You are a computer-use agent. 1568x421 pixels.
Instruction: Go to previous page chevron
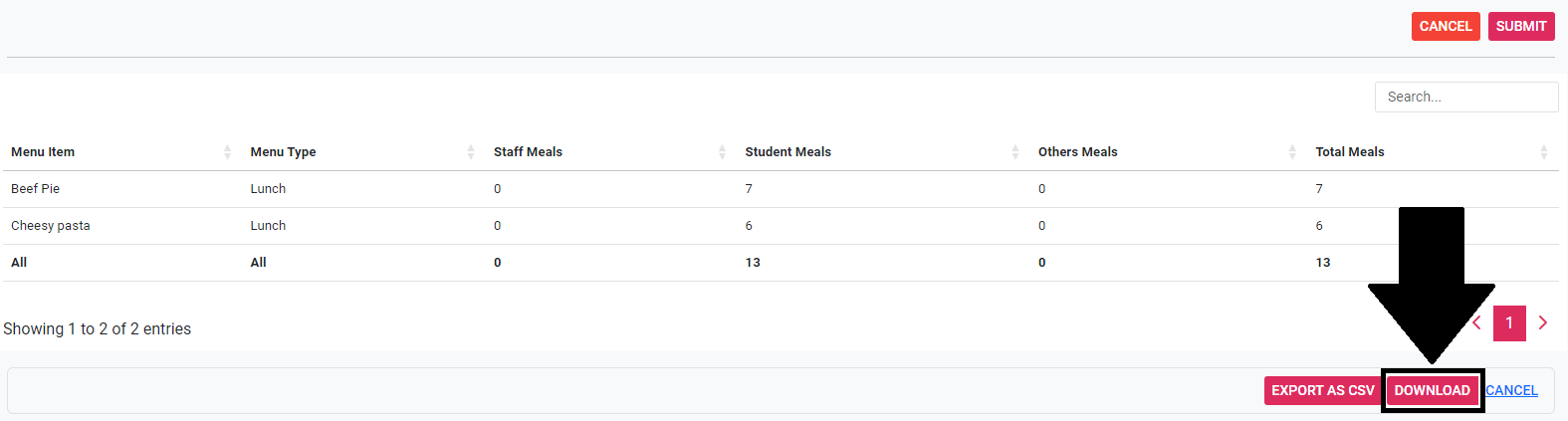point(1477,322)
